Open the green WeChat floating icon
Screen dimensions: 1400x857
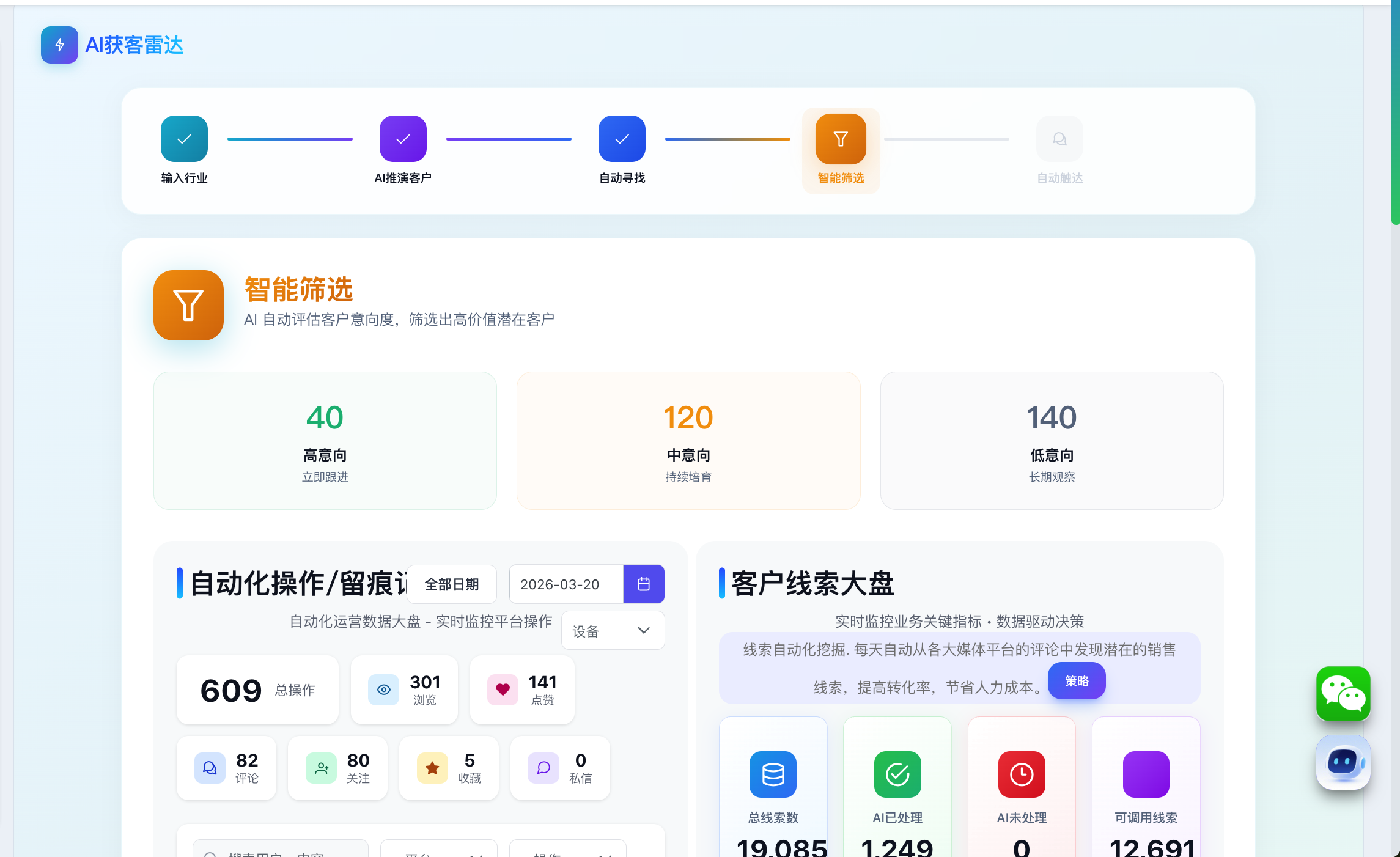click(1343, 693)
